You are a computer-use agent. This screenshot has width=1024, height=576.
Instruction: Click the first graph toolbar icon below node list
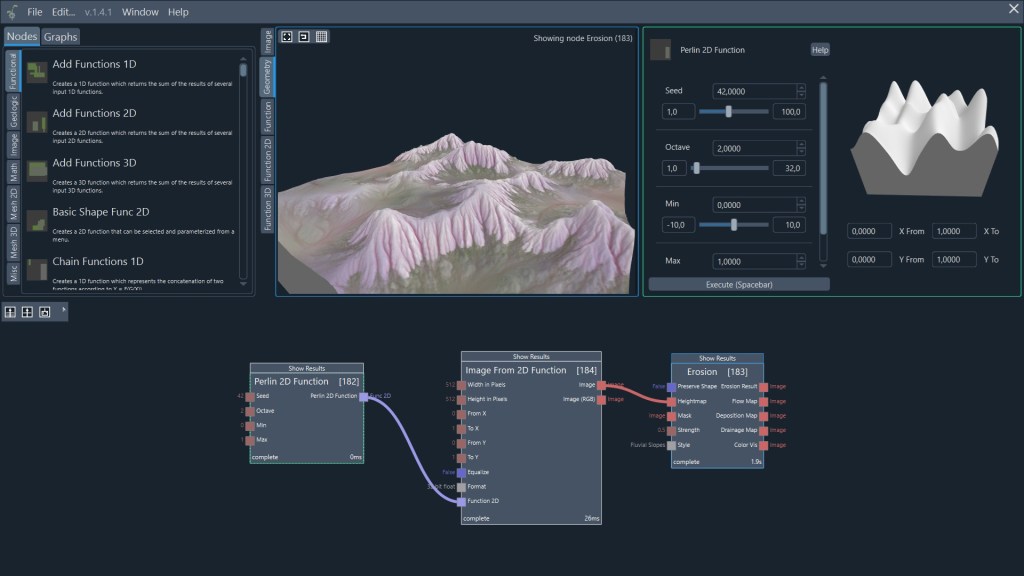point(10,312)
